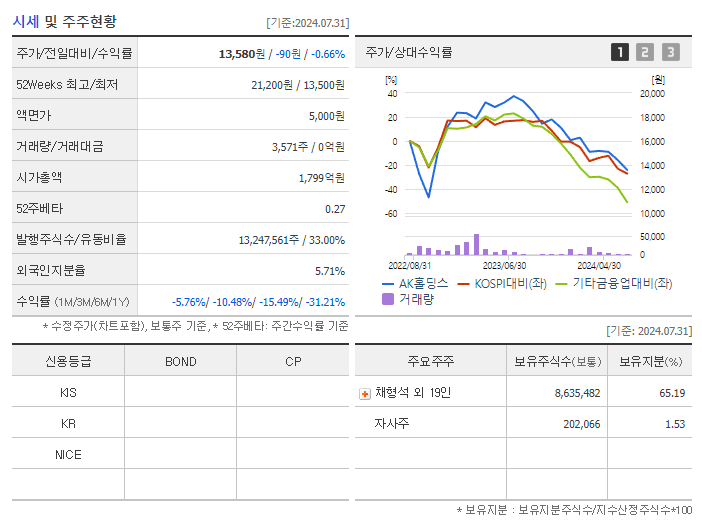
Task: Select the BOND column header
Action: click(x=181, y=362)
